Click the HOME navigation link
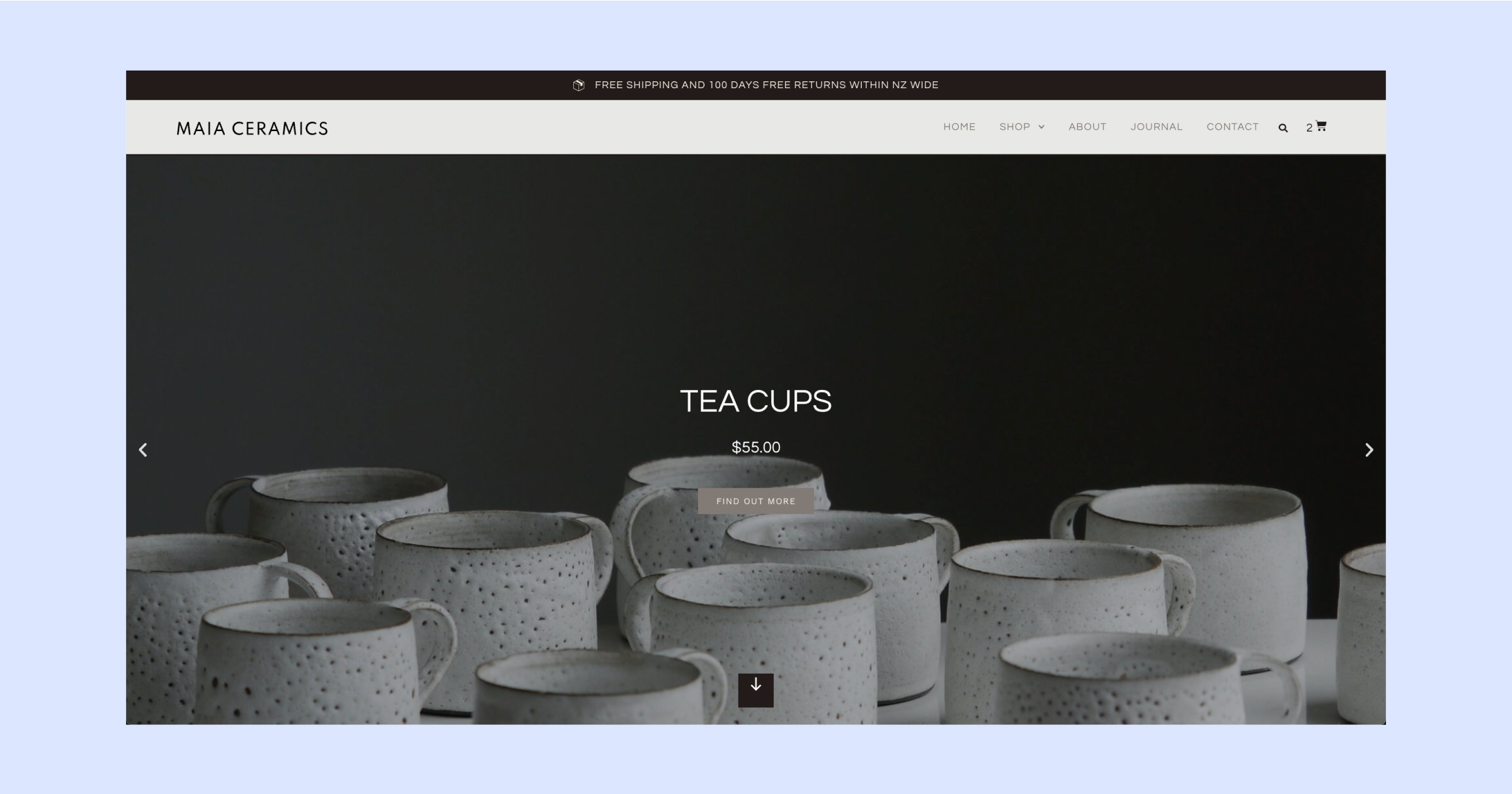 (x=959, y=126)
